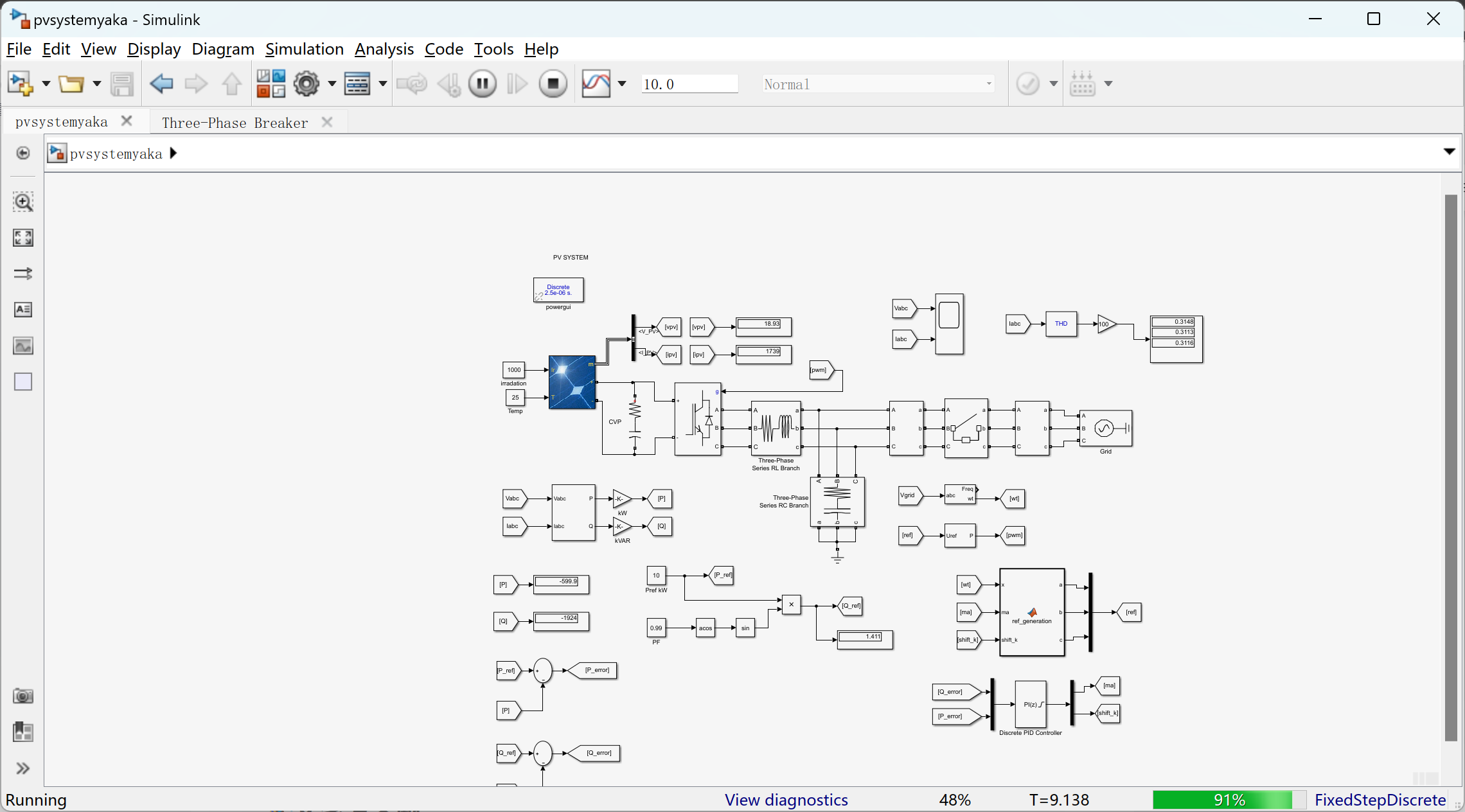The image size is (1465, 812).
Task: Pause the running simulation
Action: 482,84
